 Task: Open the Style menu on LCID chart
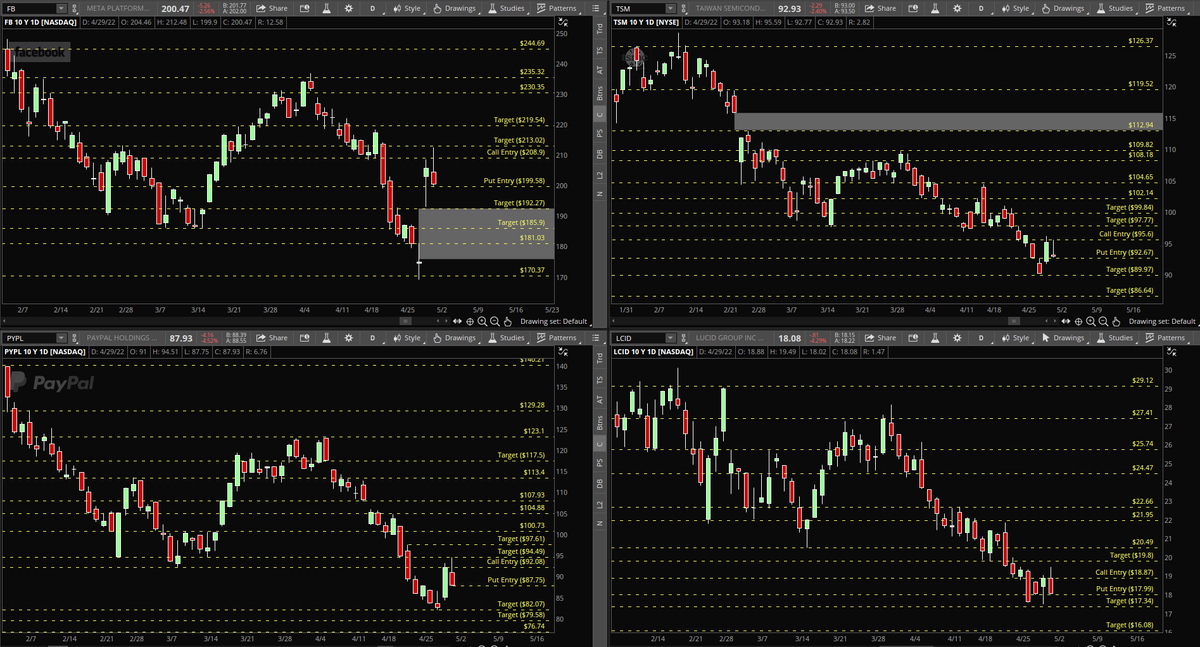[x=1018, y=338]
